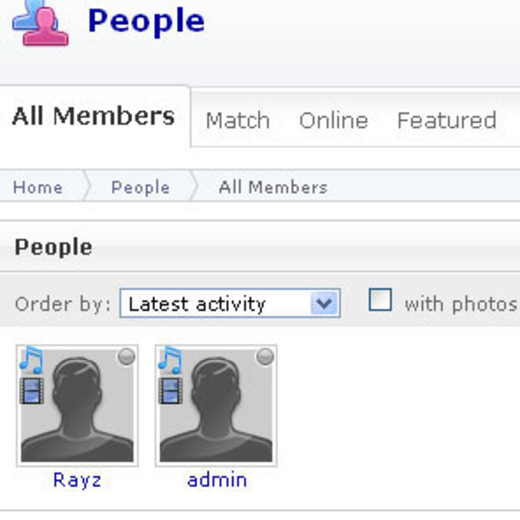Go to Home in breadcrumb
Image resolution: width=520 pixels, height=520 pixels.
[x=38, y=187]
